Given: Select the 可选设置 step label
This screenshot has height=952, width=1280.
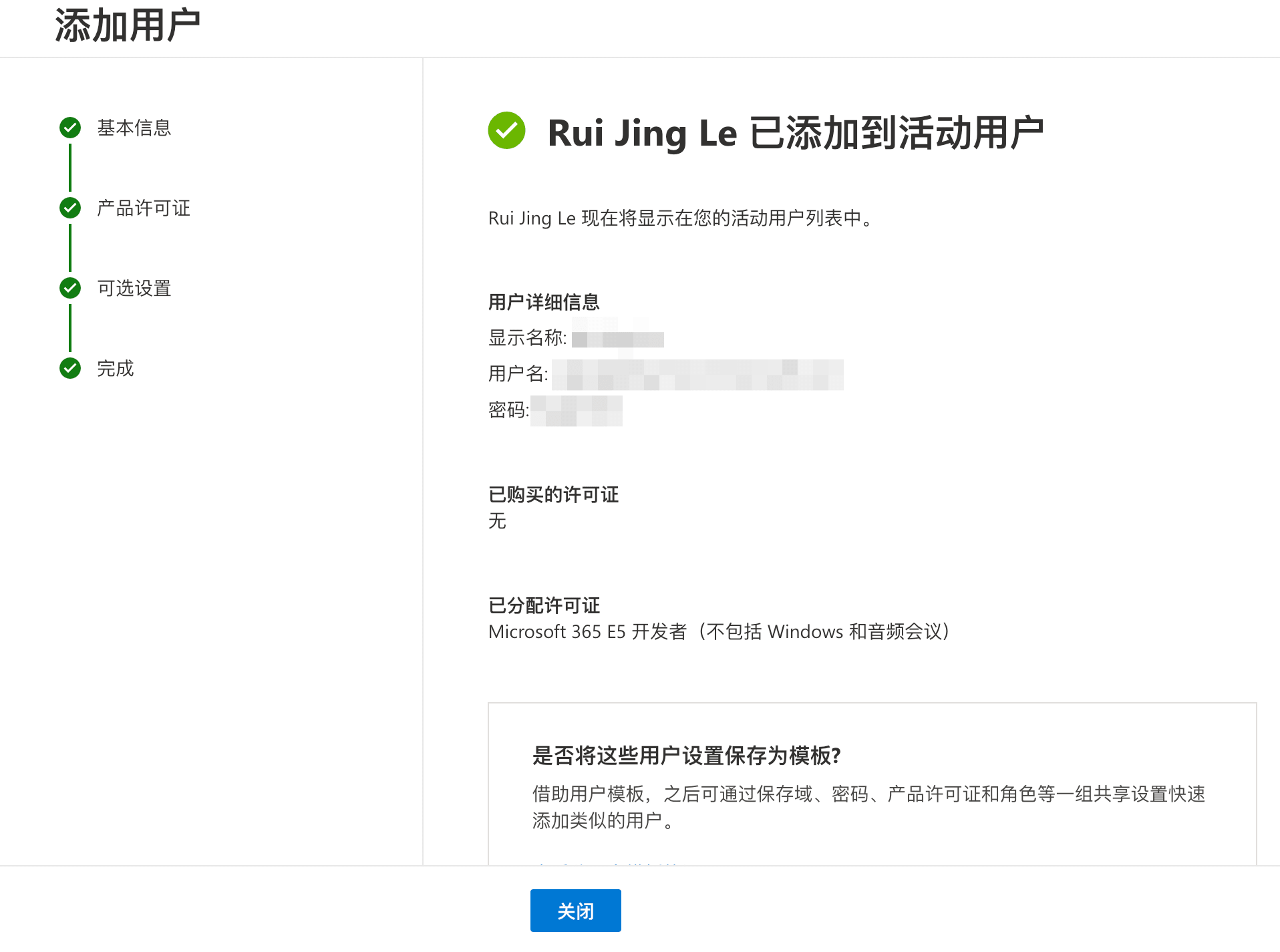Looking at the screenshot, I should pyautogui.click(x=134, y=288).
